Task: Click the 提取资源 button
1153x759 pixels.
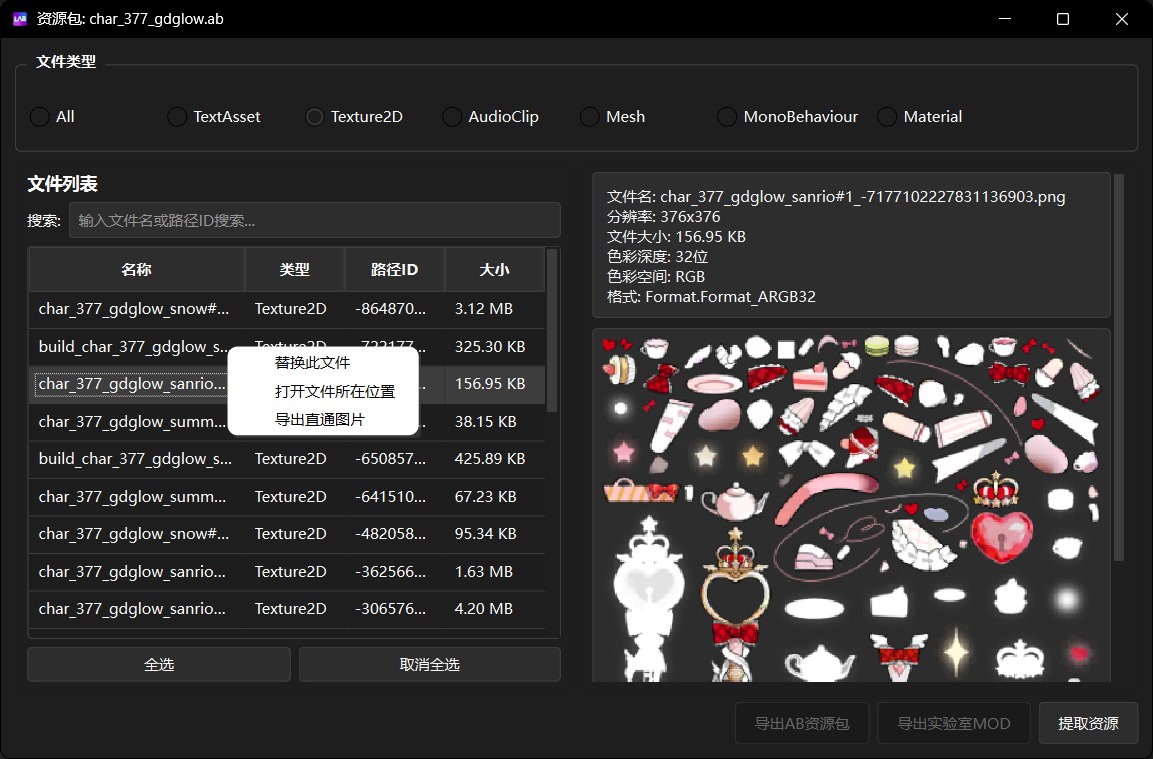Action: tap(1088, 723)
